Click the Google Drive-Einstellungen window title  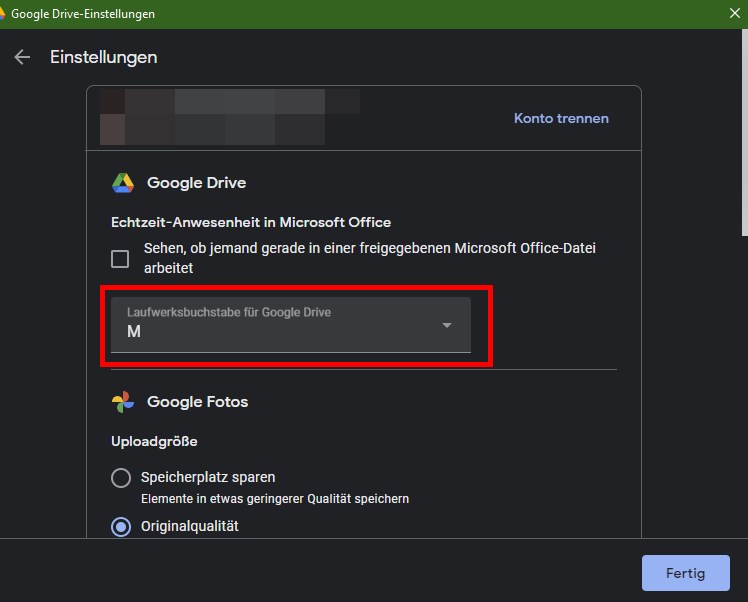click(83, 14)
